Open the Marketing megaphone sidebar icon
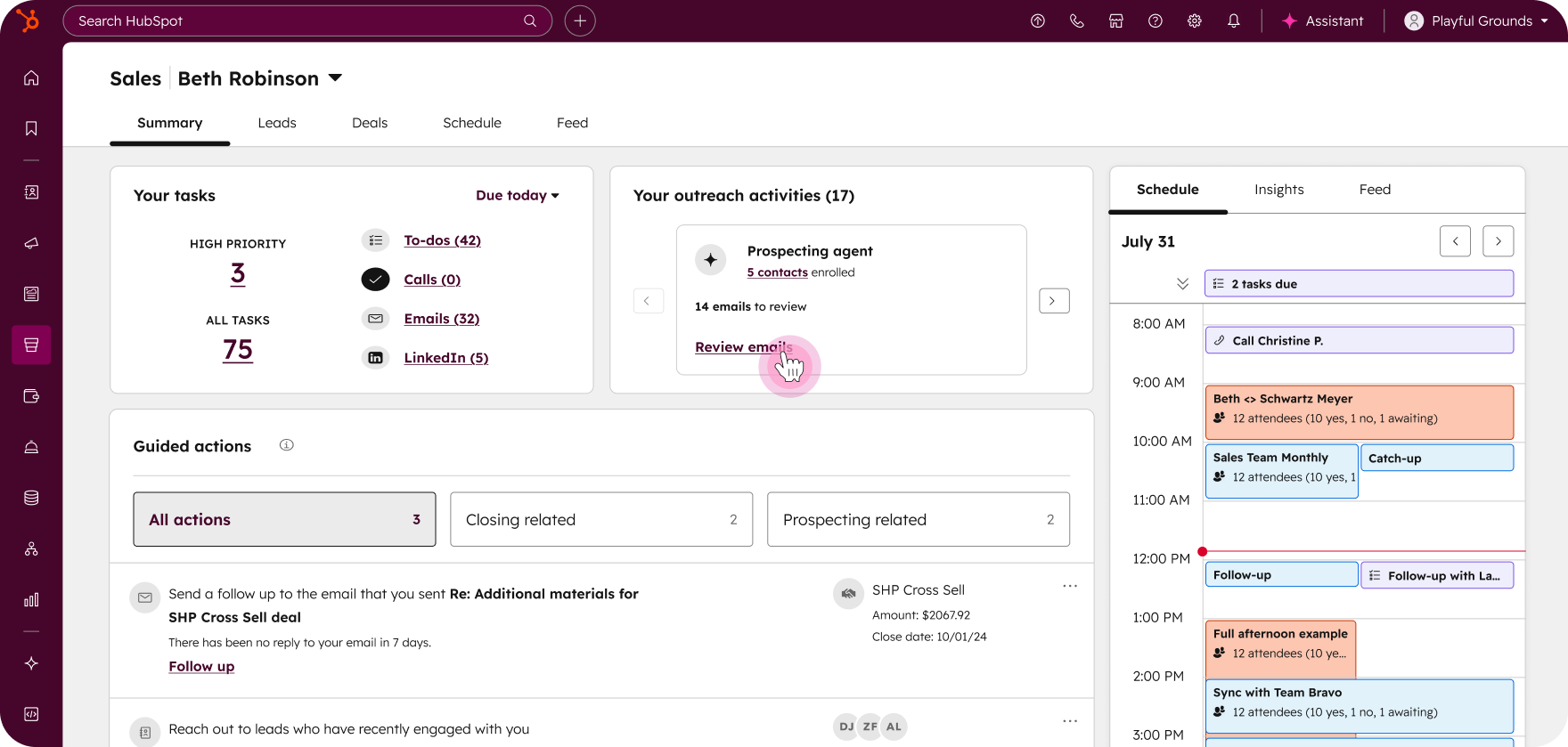 31,243
